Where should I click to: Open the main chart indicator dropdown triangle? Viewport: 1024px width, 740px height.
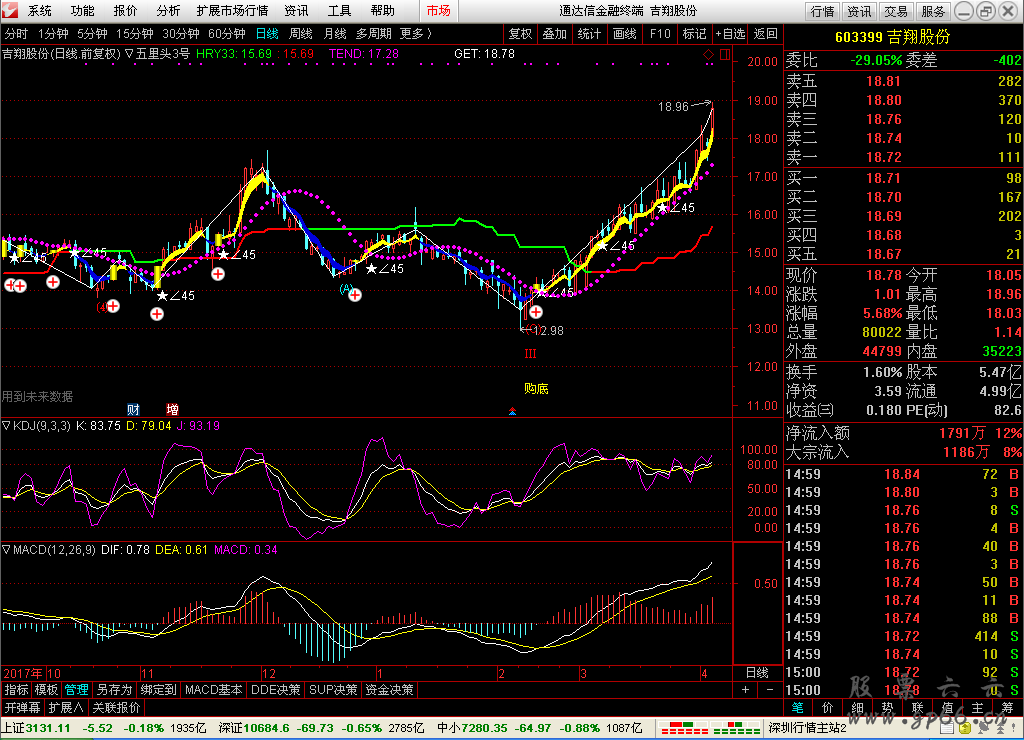(x=129, y=54)
